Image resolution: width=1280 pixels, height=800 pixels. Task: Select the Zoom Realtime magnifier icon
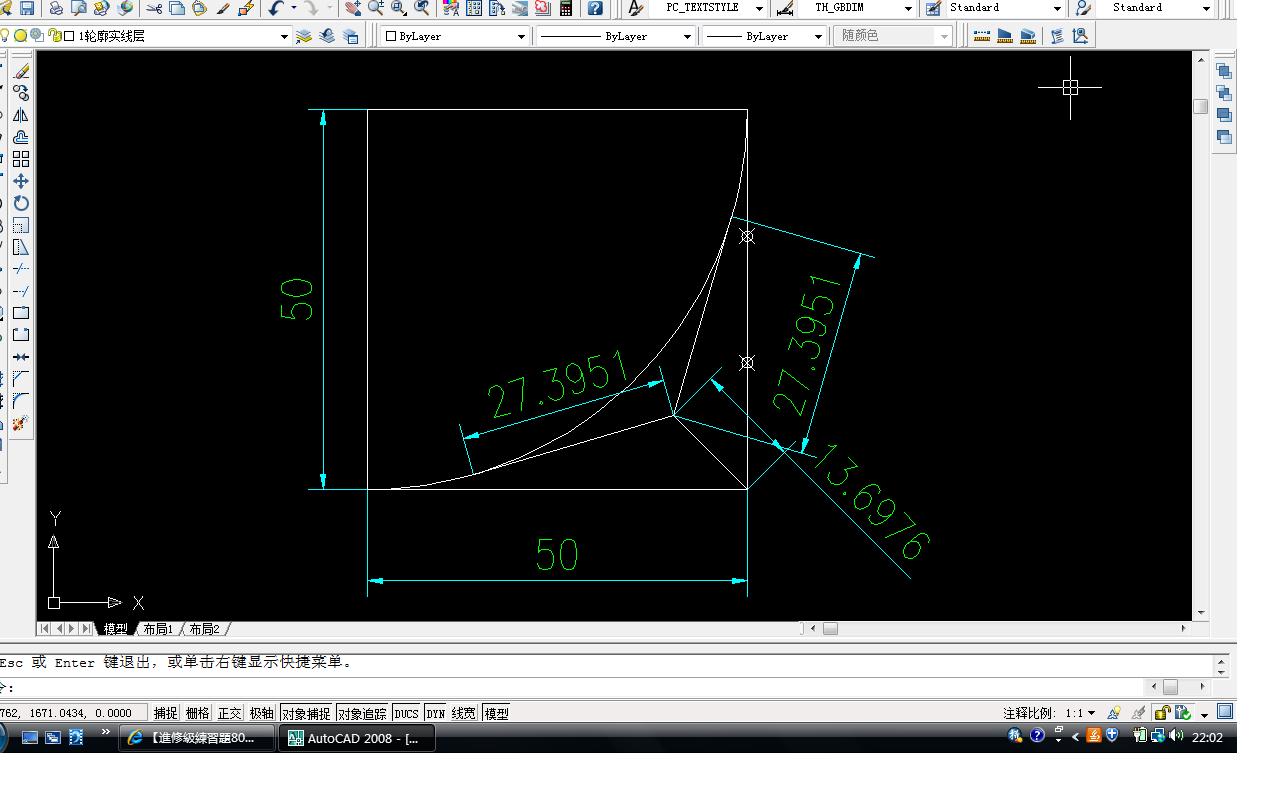tap(376, 8)
